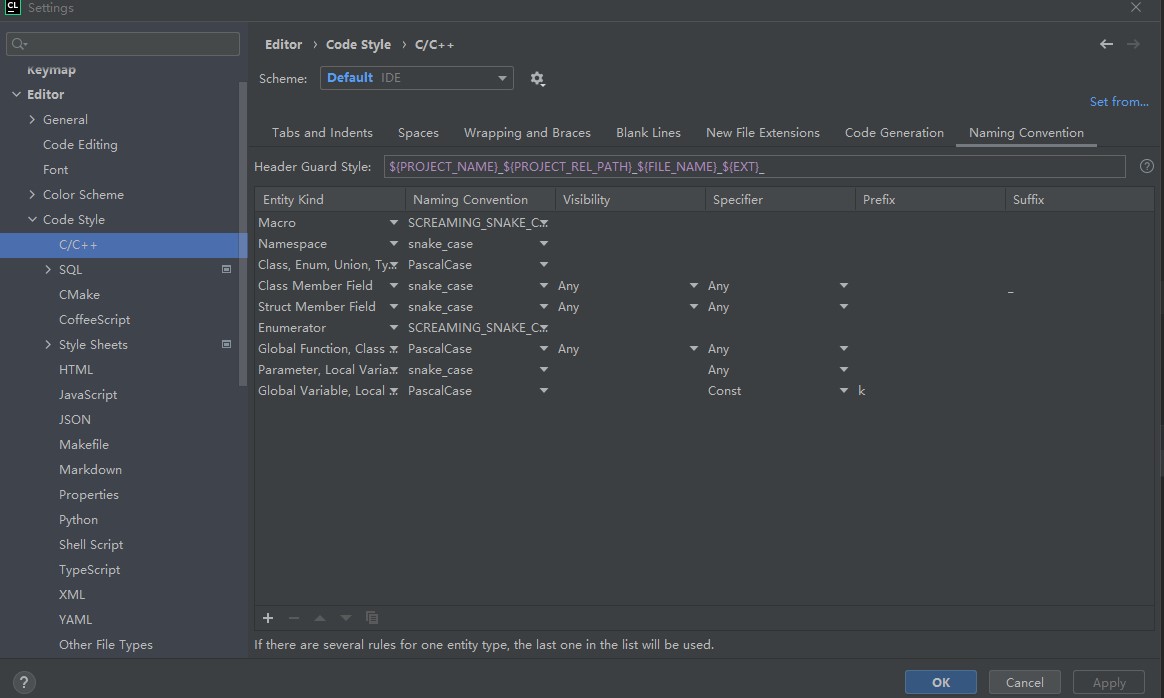The image size is (1164, 698).
Task: Open Struct Member Field specifier dropdown
Action: tap(844, 307)
